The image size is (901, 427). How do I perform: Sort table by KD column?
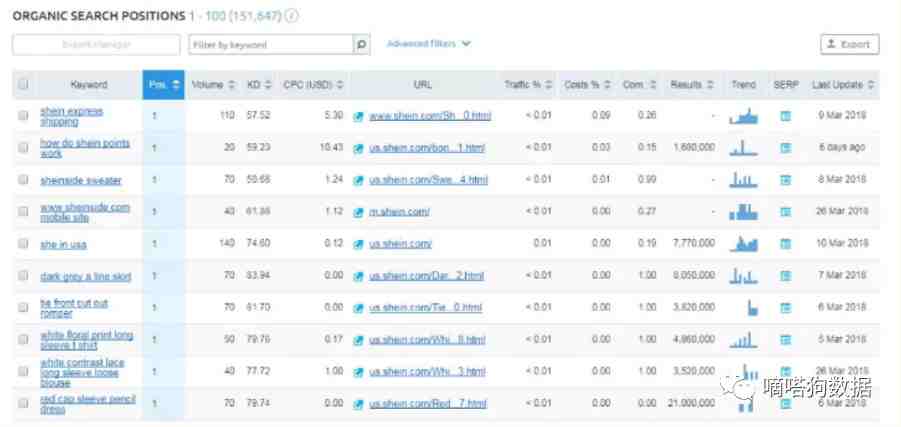click(x=259, y=84)
